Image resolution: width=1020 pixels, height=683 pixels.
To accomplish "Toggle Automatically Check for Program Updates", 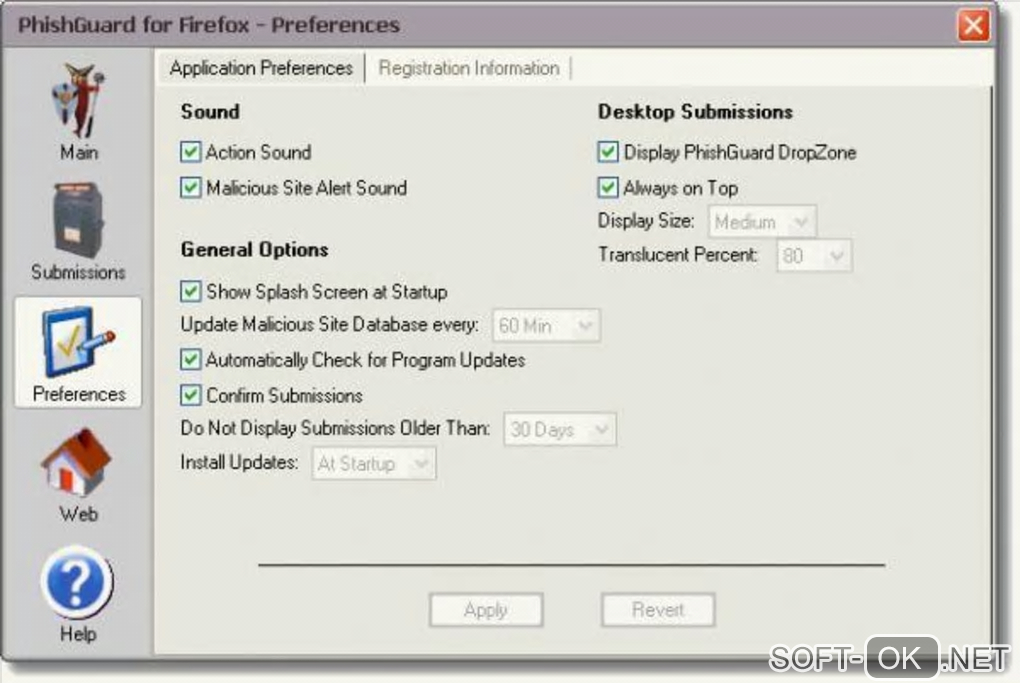I will 191,359.
